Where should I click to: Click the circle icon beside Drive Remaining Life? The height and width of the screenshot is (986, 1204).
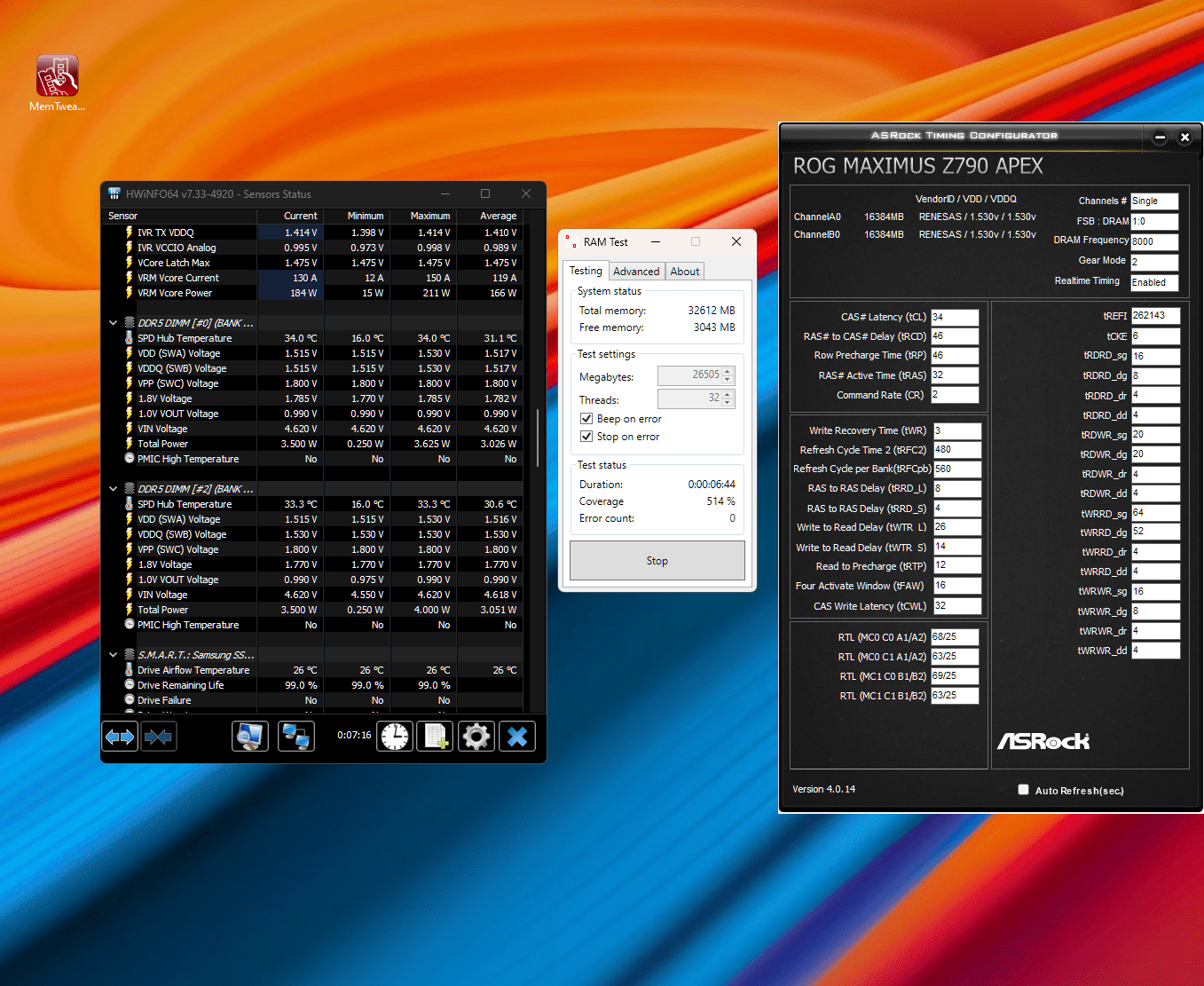point(130,685)
